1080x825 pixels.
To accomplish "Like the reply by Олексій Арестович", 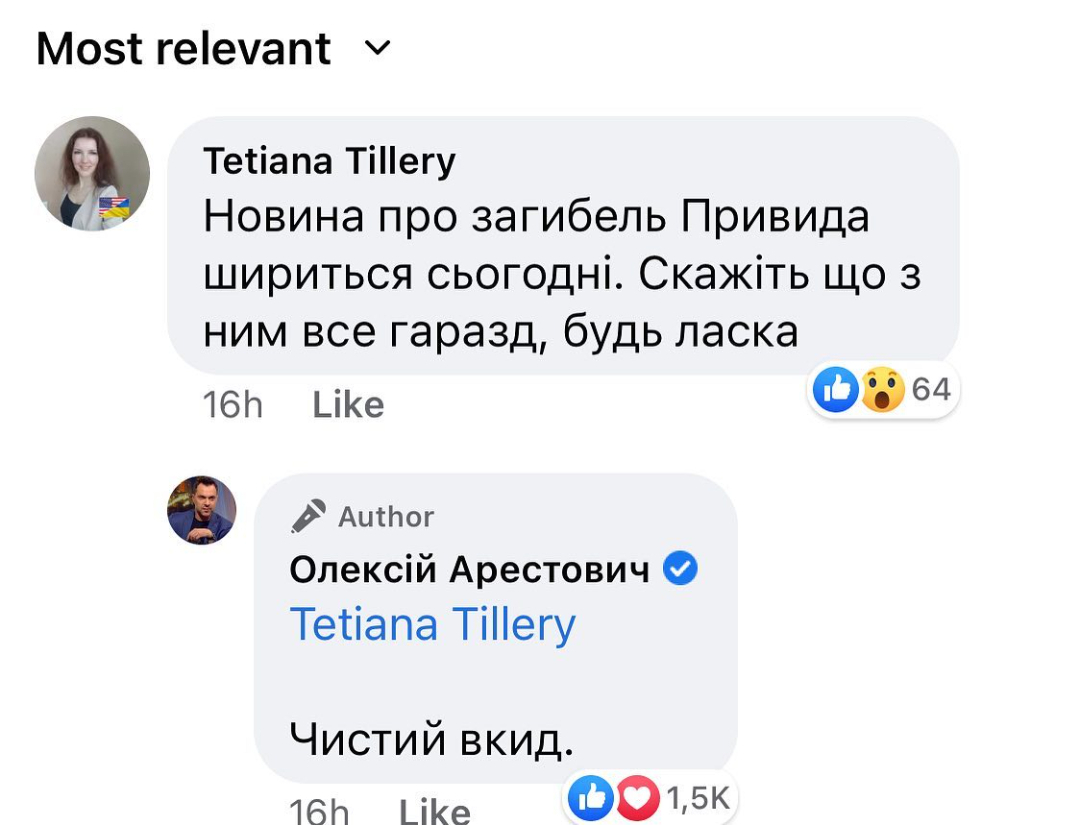I will (x=434, y=810).
